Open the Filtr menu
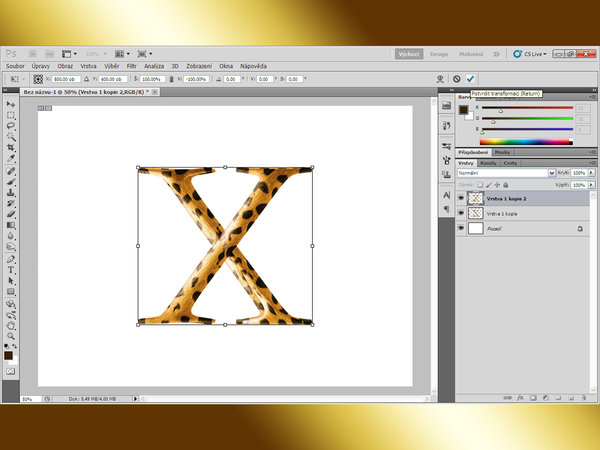This screenshot has height=450, width=600. tap(131, 65)
